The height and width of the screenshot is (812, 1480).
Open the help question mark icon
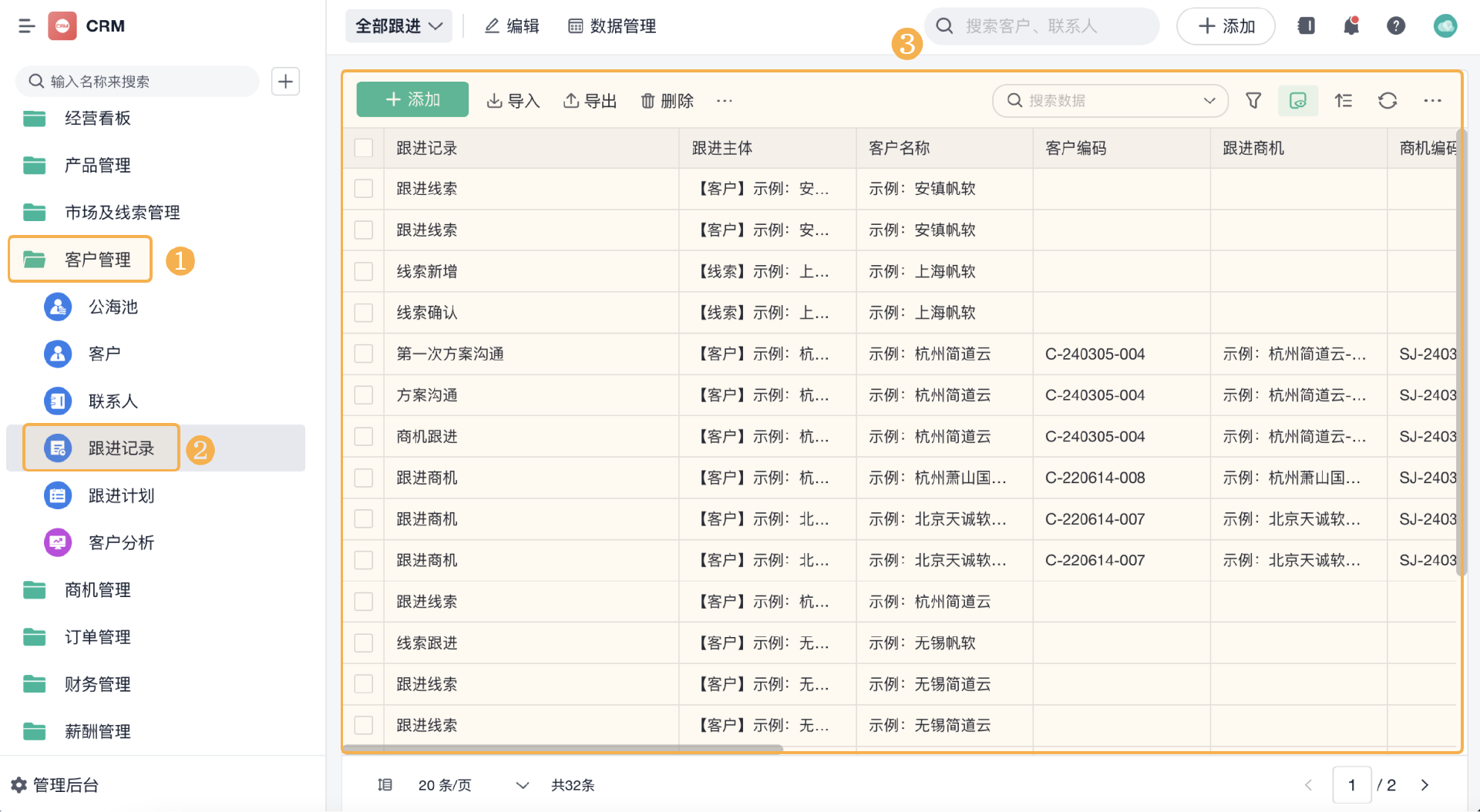coord(1396,26)
